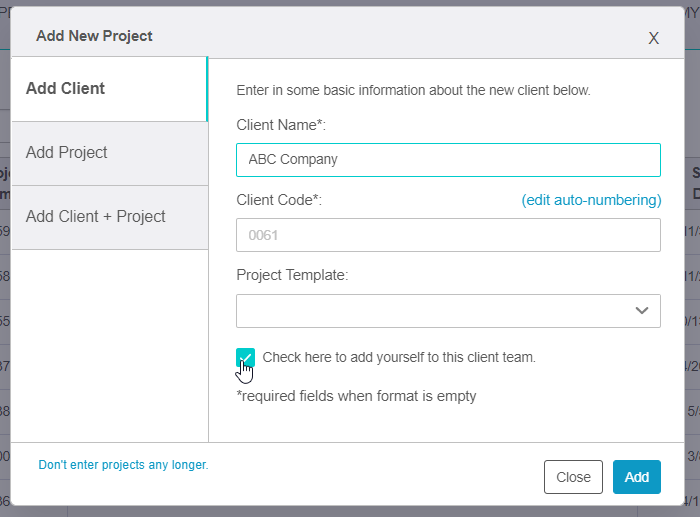Select the Add Client + Project tab
The width and height of the screenshot is (700, 517).
[96, 217]
